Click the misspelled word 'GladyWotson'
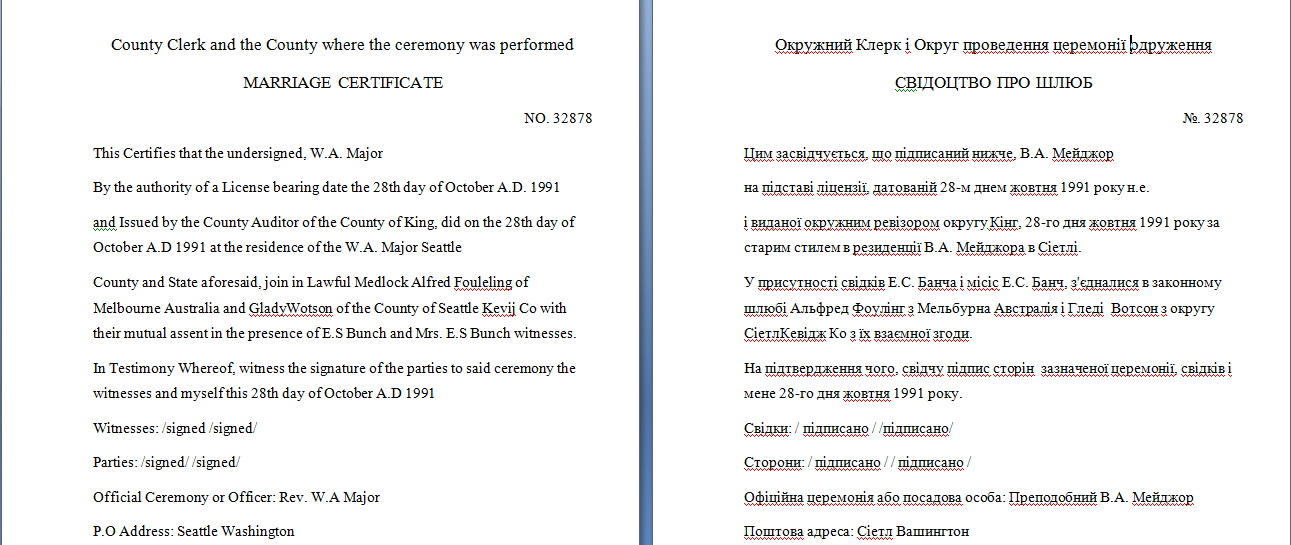Screen dimensions: 1291x545 coord(291,307)
